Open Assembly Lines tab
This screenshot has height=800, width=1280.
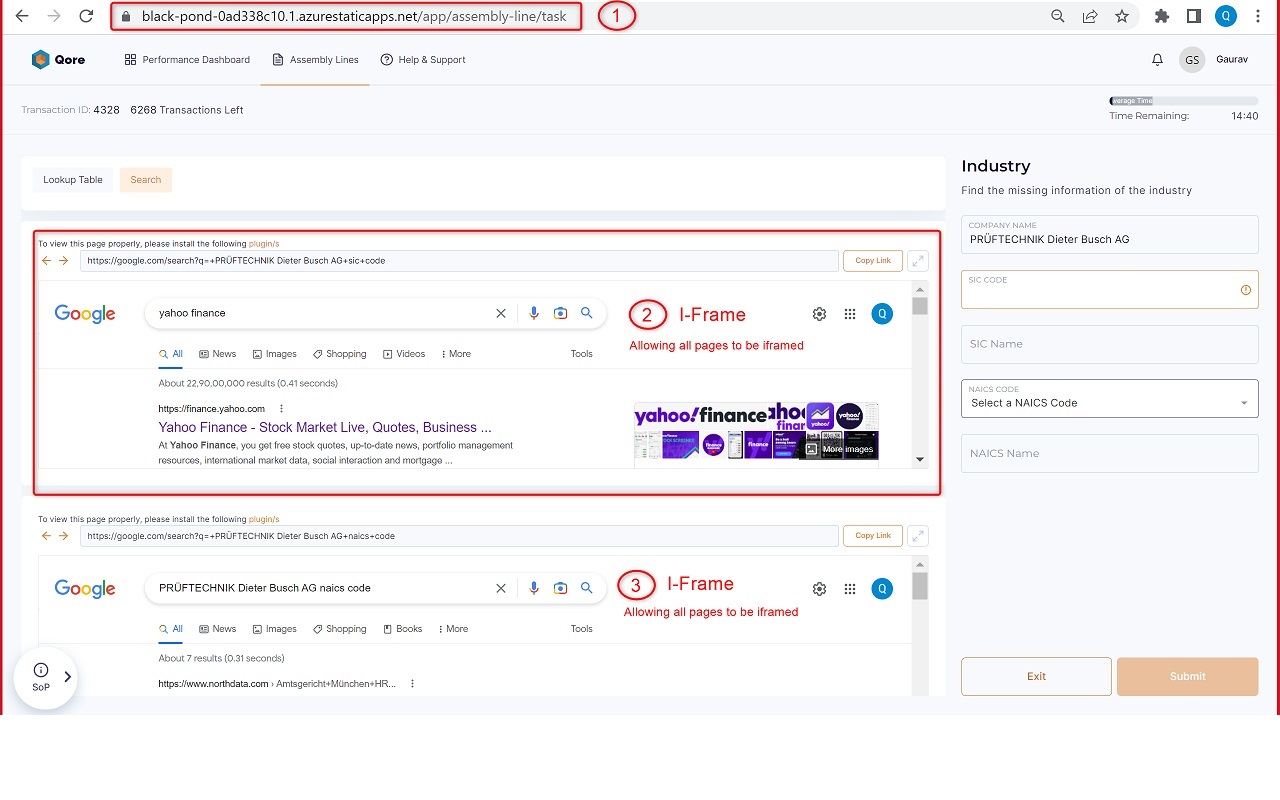coord(315,60)
